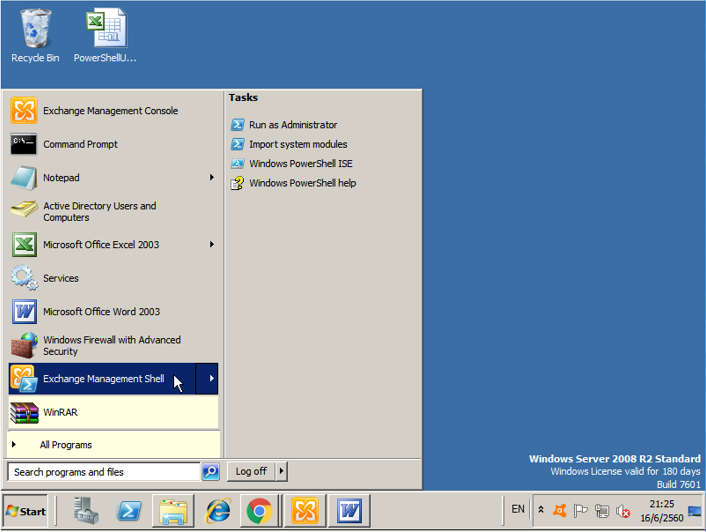
Task: Click the Exchange Management Shell icon
Action: coord(24,379)
